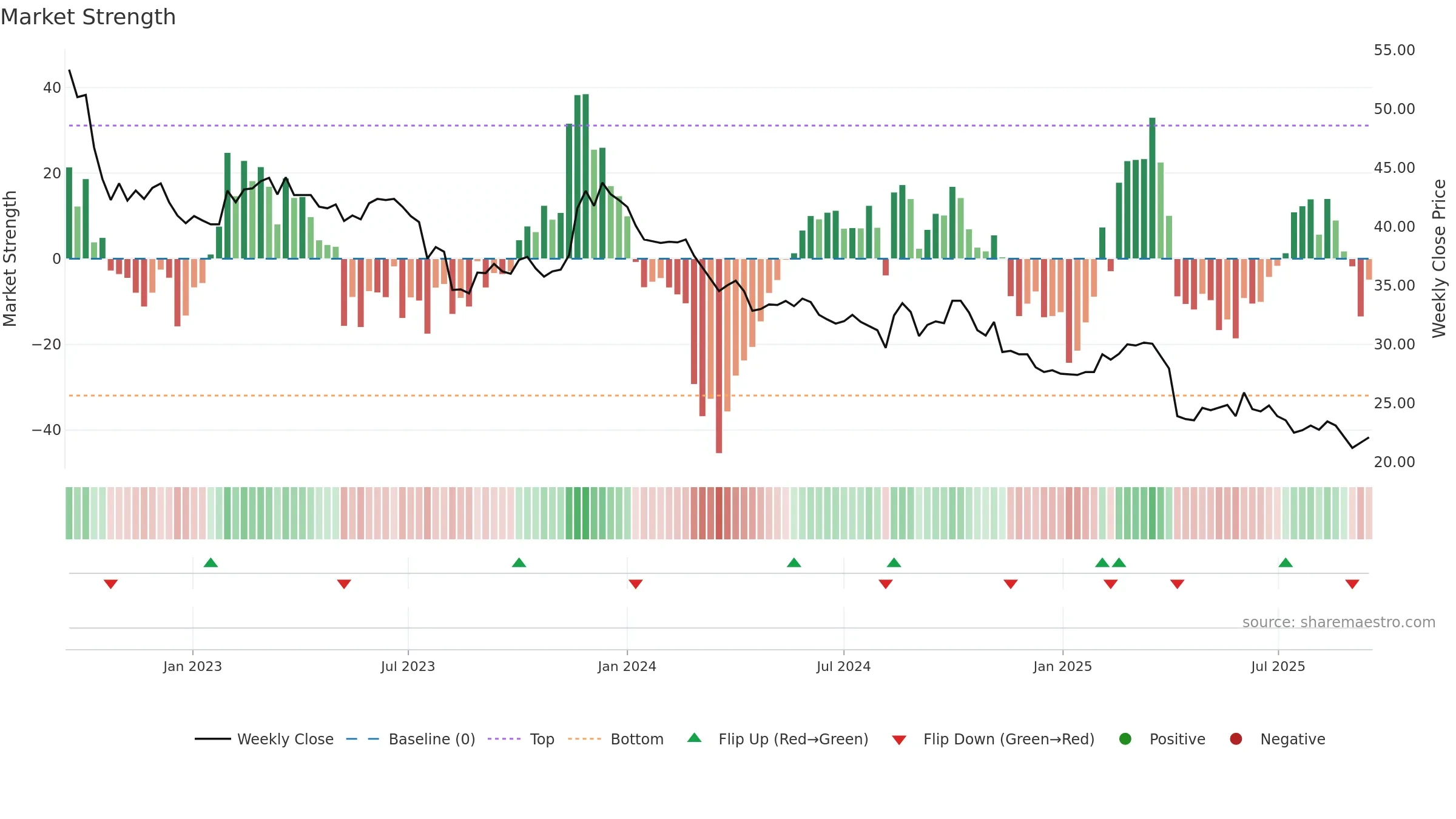The image size is (1456, 819).
Task: Click the red flip-down triangle between Jan 2023 and Jul 2023
Action: (x=344, y=584)
